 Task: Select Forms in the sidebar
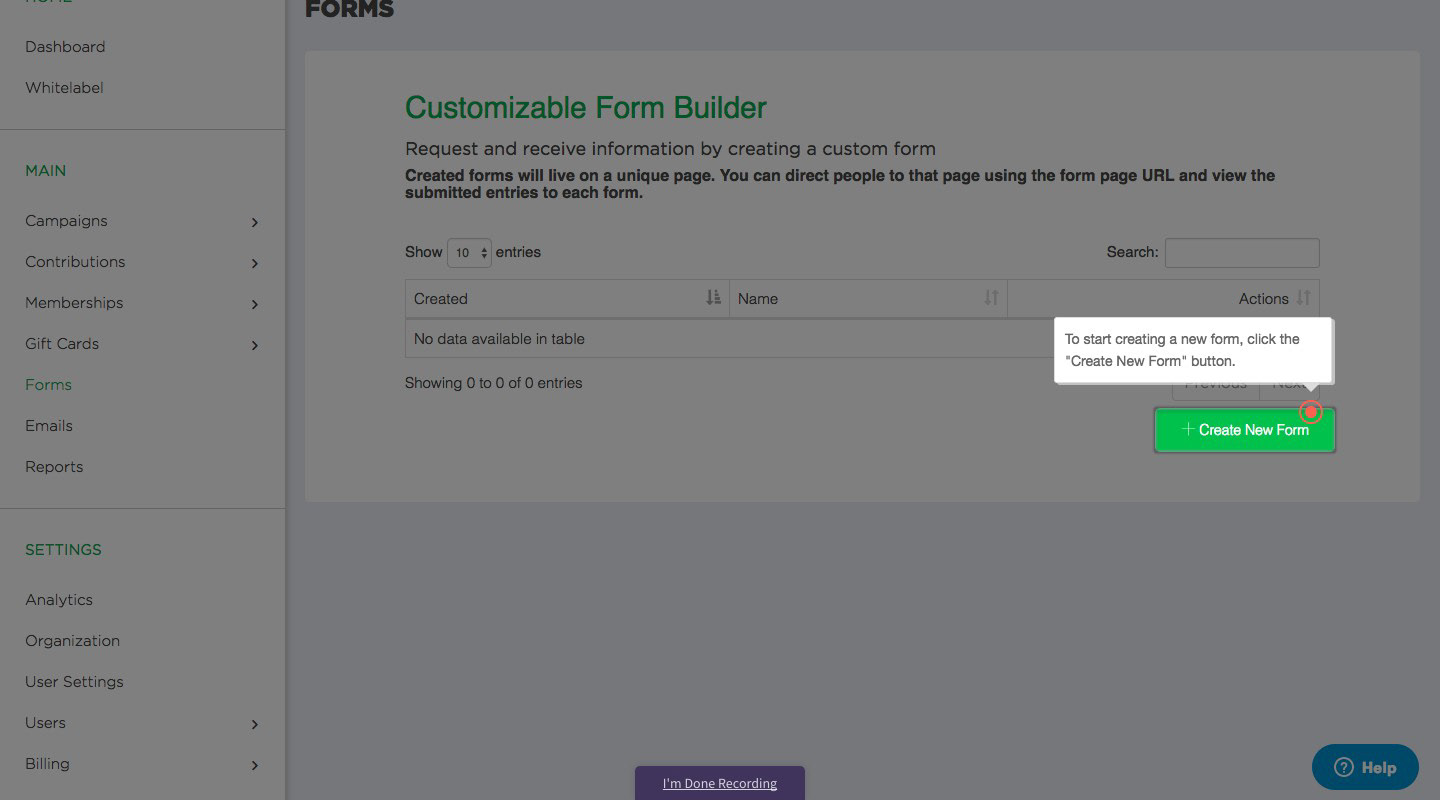pyautogui.click(x=48, y=385)
